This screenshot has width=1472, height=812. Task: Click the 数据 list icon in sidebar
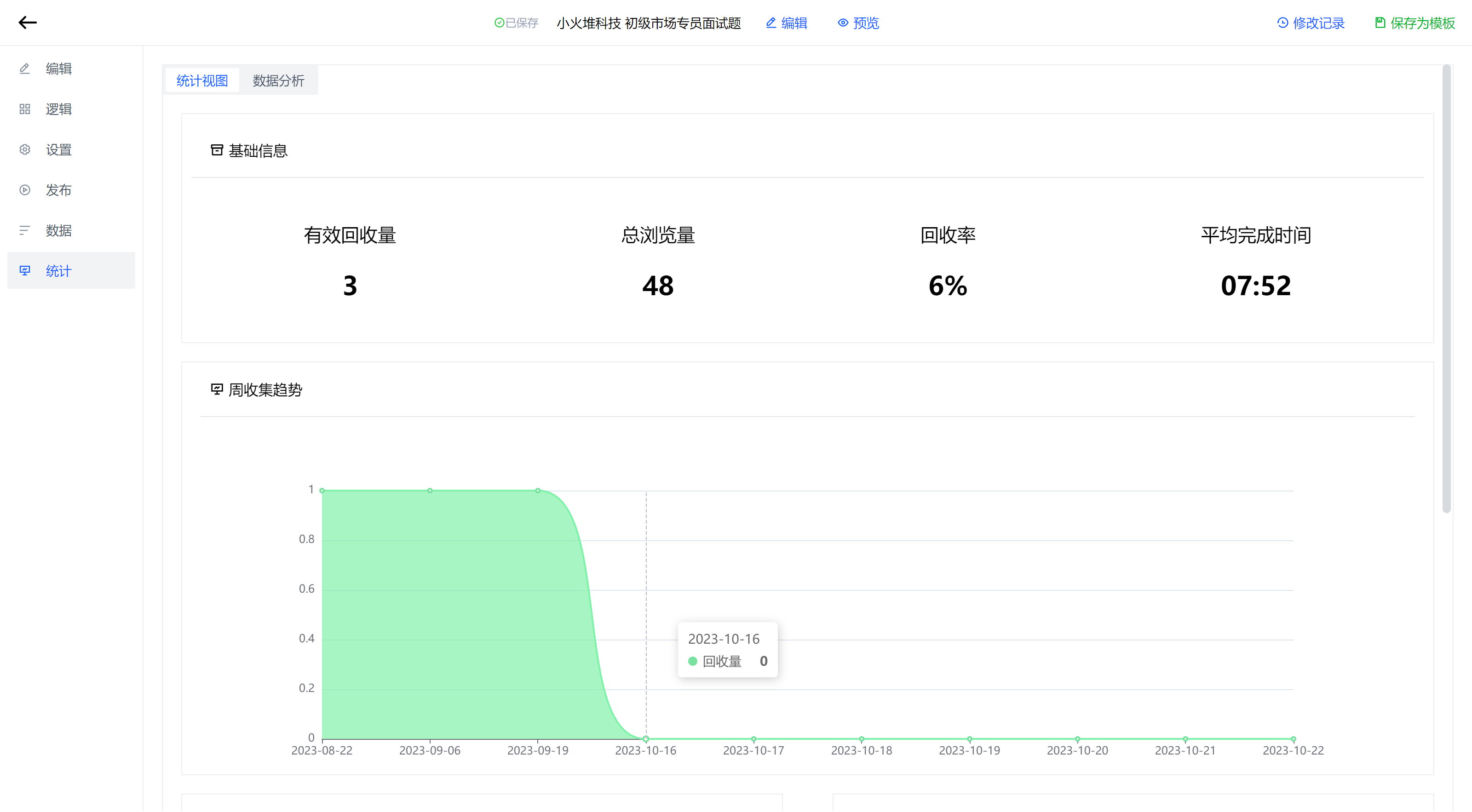tap(24, 231)
